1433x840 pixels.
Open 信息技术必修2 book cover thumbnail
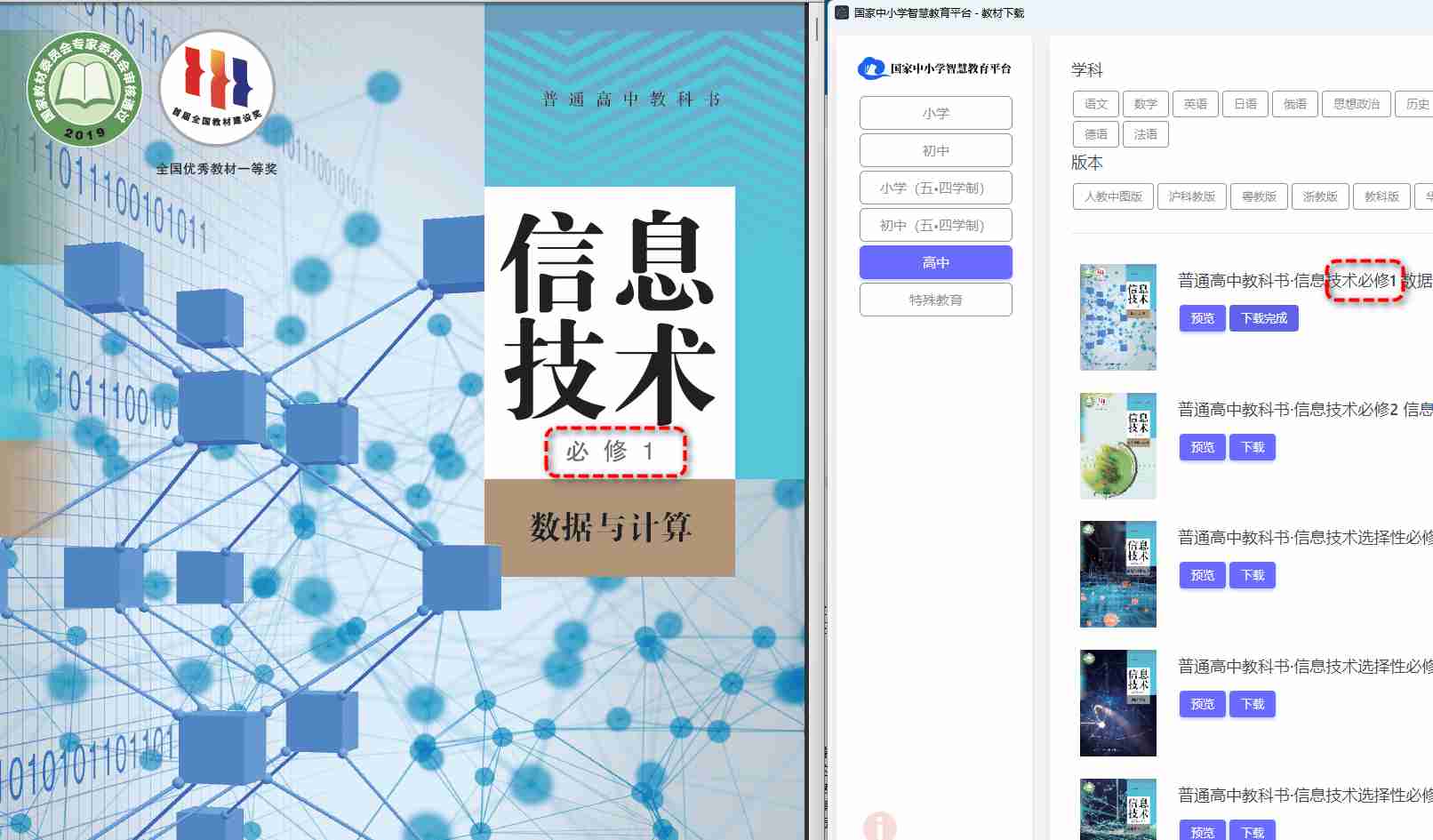[1117, 446]
